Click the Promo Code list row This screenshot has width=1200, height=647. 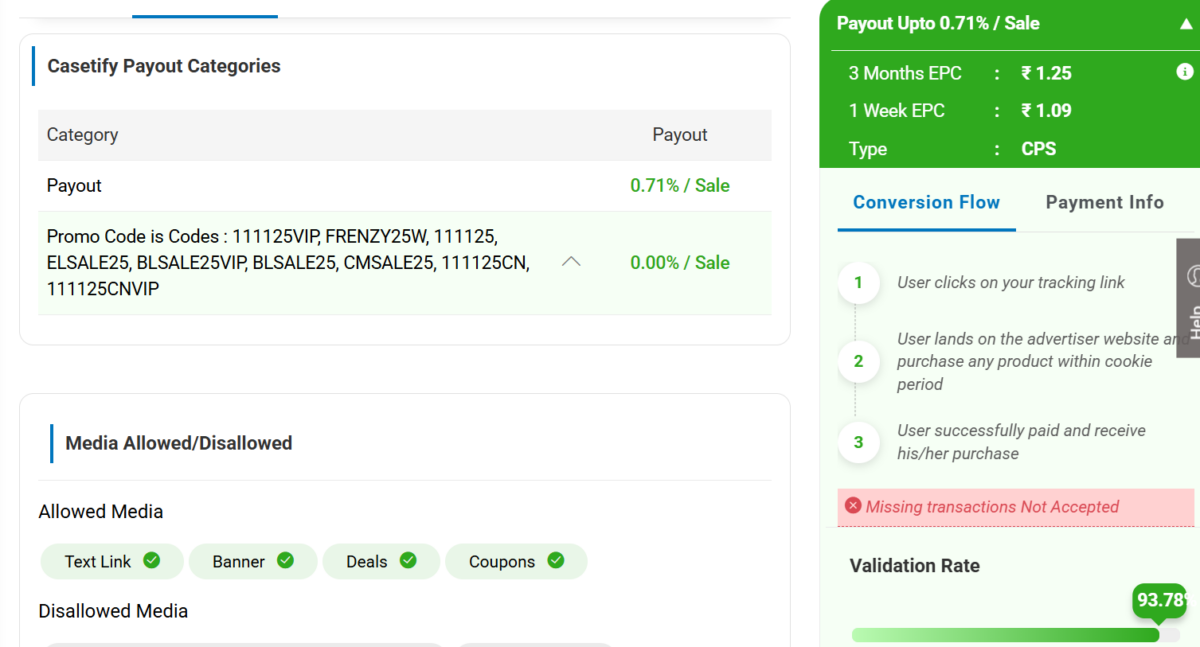290,262
